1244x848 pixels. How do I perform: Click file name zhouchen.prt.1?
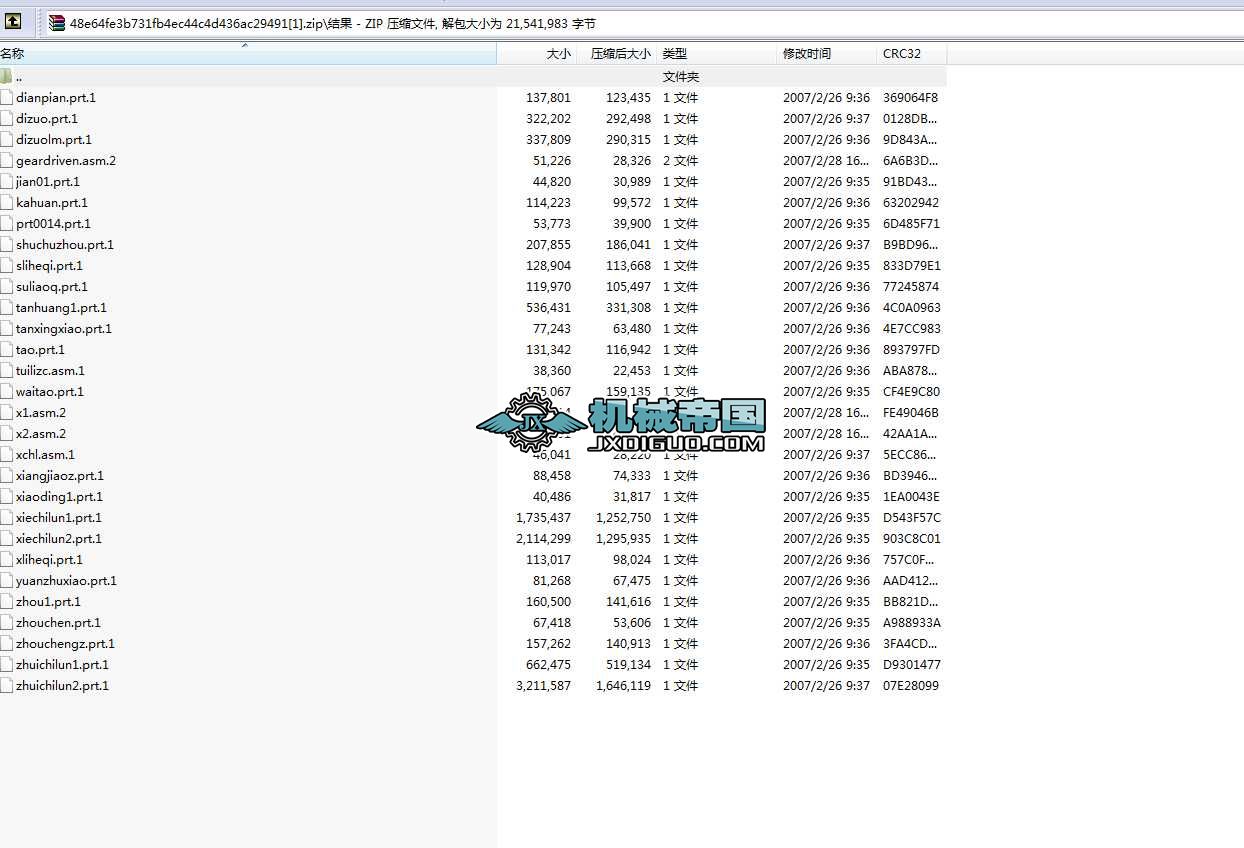(x=58, y=623)
